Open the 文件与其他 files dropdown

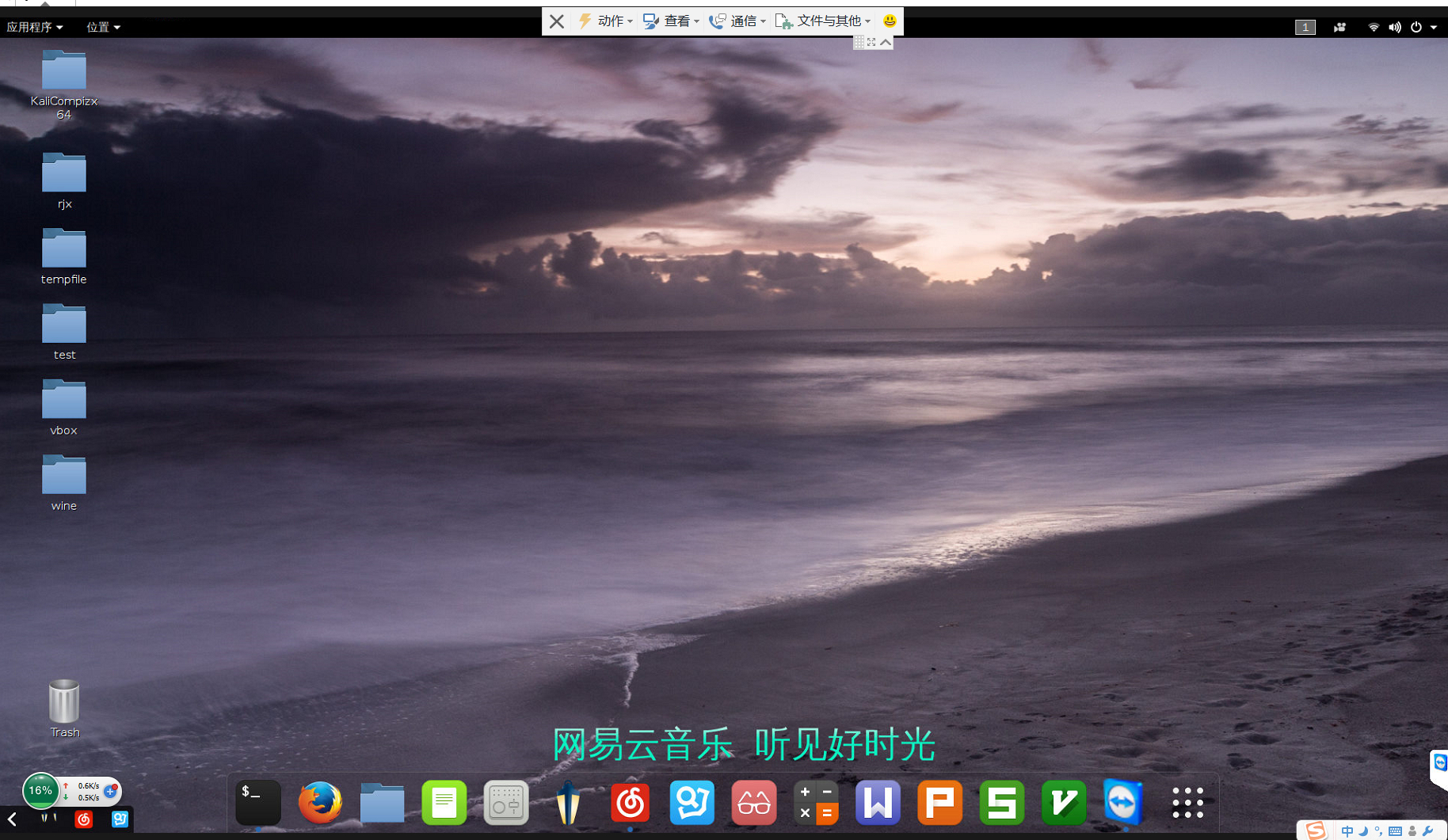(823, 21)
